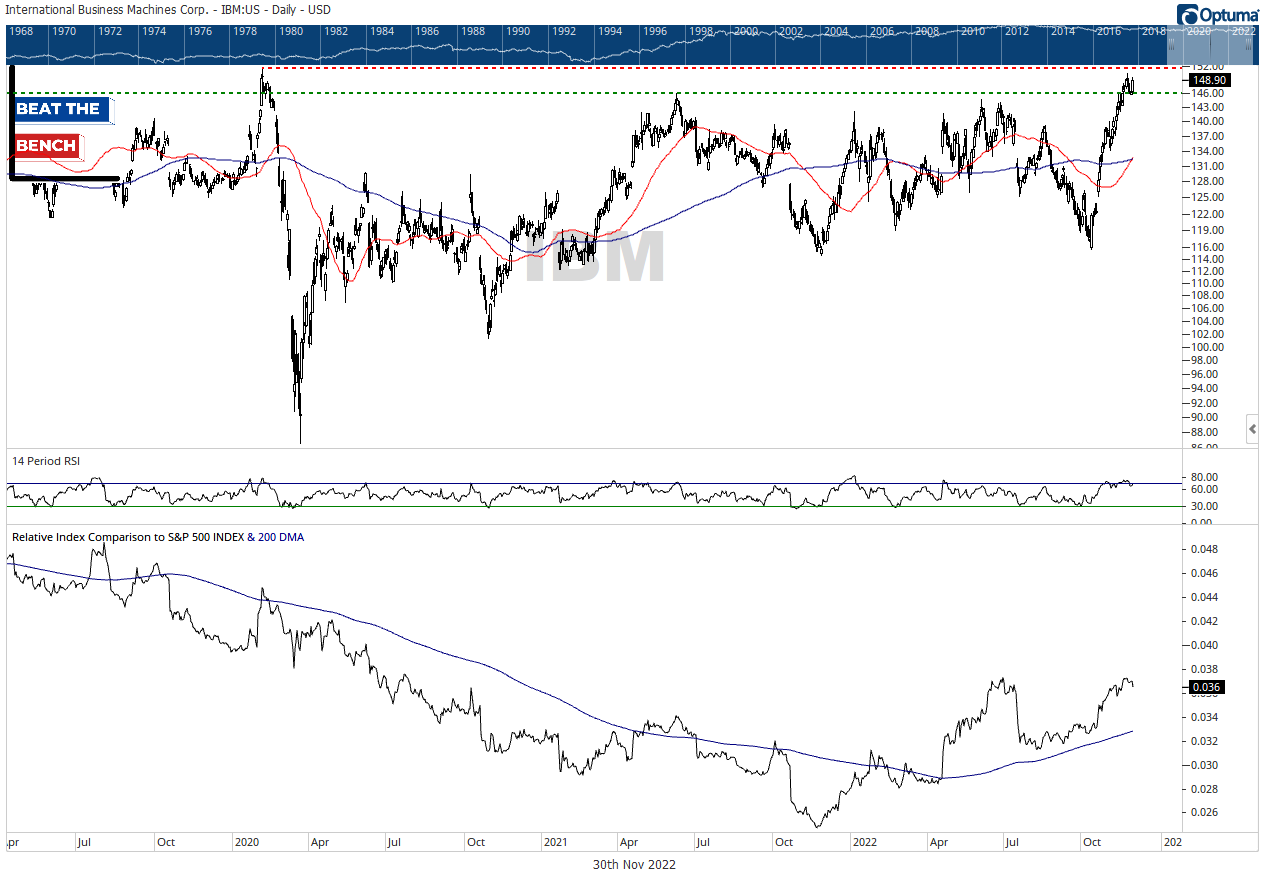This screenshot has width=1265, height=884.
Task: Jump to 2016 in the overview timeline
Action: tap(1108, 32)
